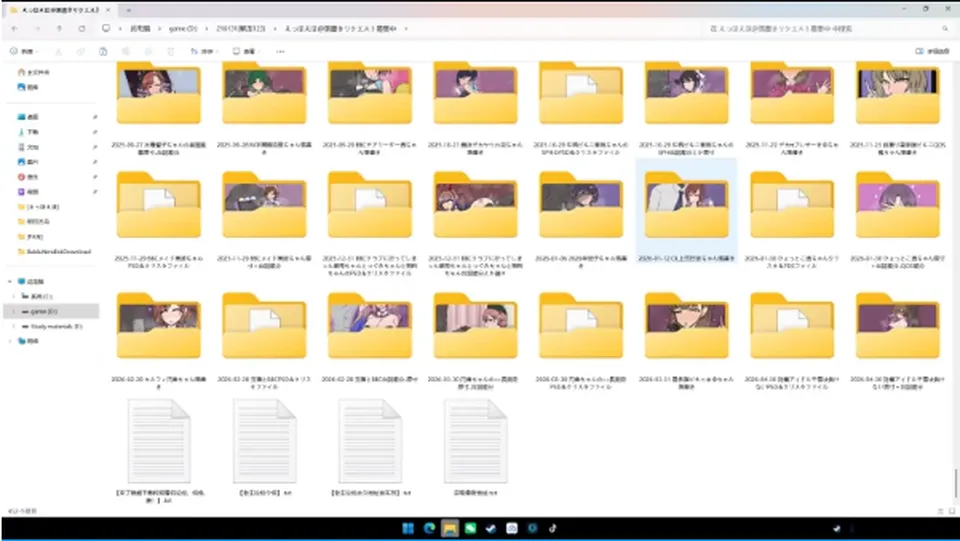Image resolution: width=960 pixels, height=541 pixels.
Task: Open the Sort dropdown in the toolbar
Action: (204, 51)
